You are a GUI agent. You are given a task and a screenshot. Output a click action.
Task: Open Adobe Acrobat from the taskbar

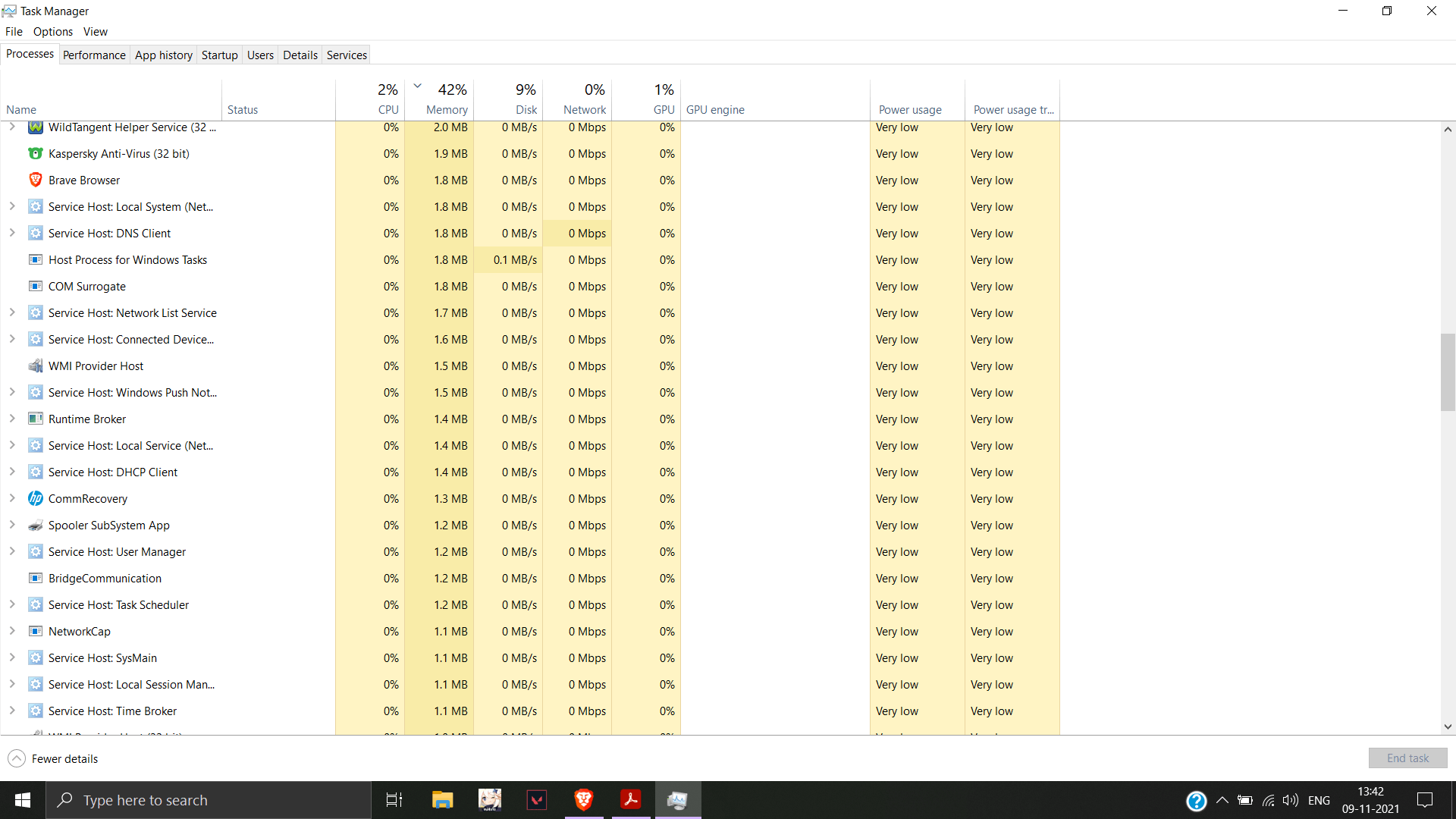pos(630,800)
